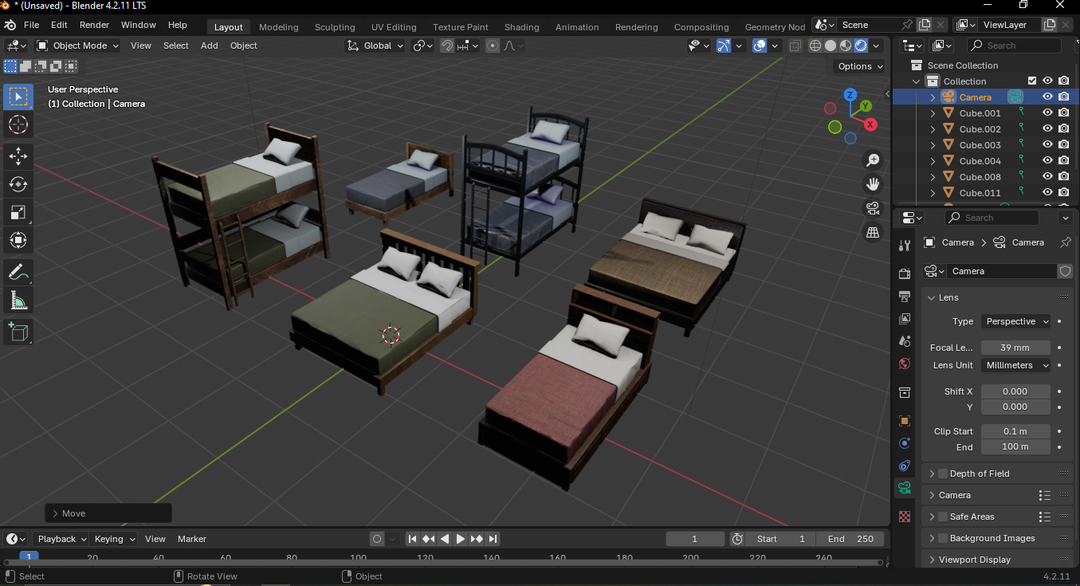Open timeline Marker menu
The height and width of the screenshot is (586, 1080).
191,539
